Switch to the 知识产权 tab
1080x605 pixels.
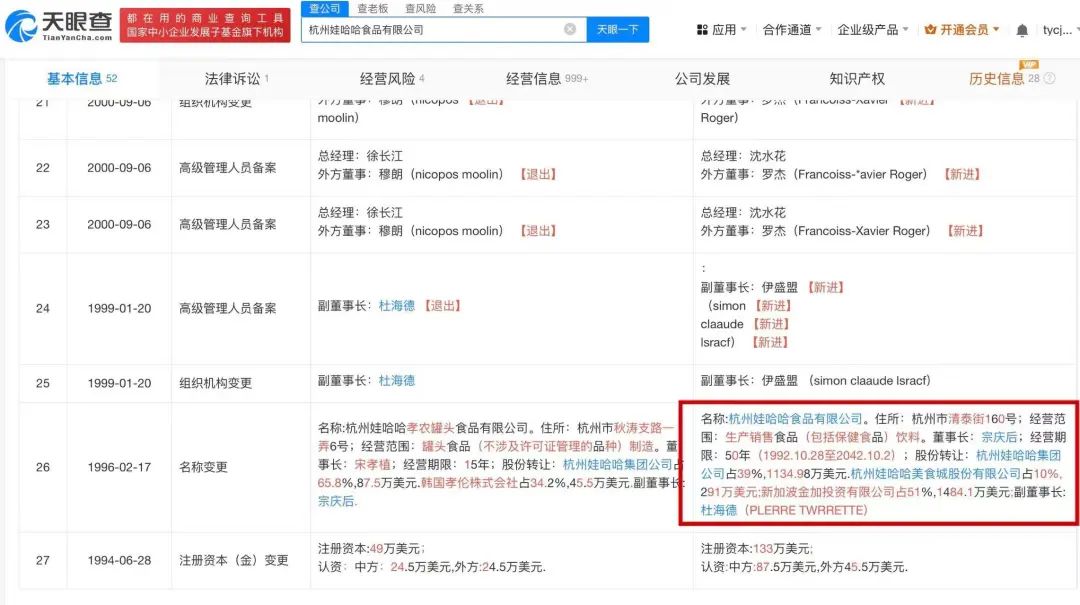point(857,79)
